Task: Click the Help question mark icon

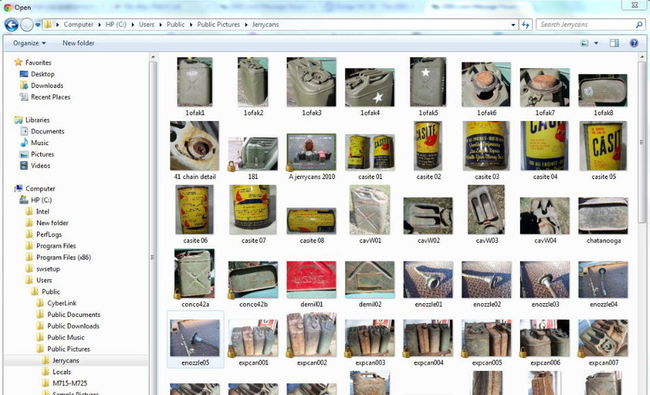Action: (634, 43)
